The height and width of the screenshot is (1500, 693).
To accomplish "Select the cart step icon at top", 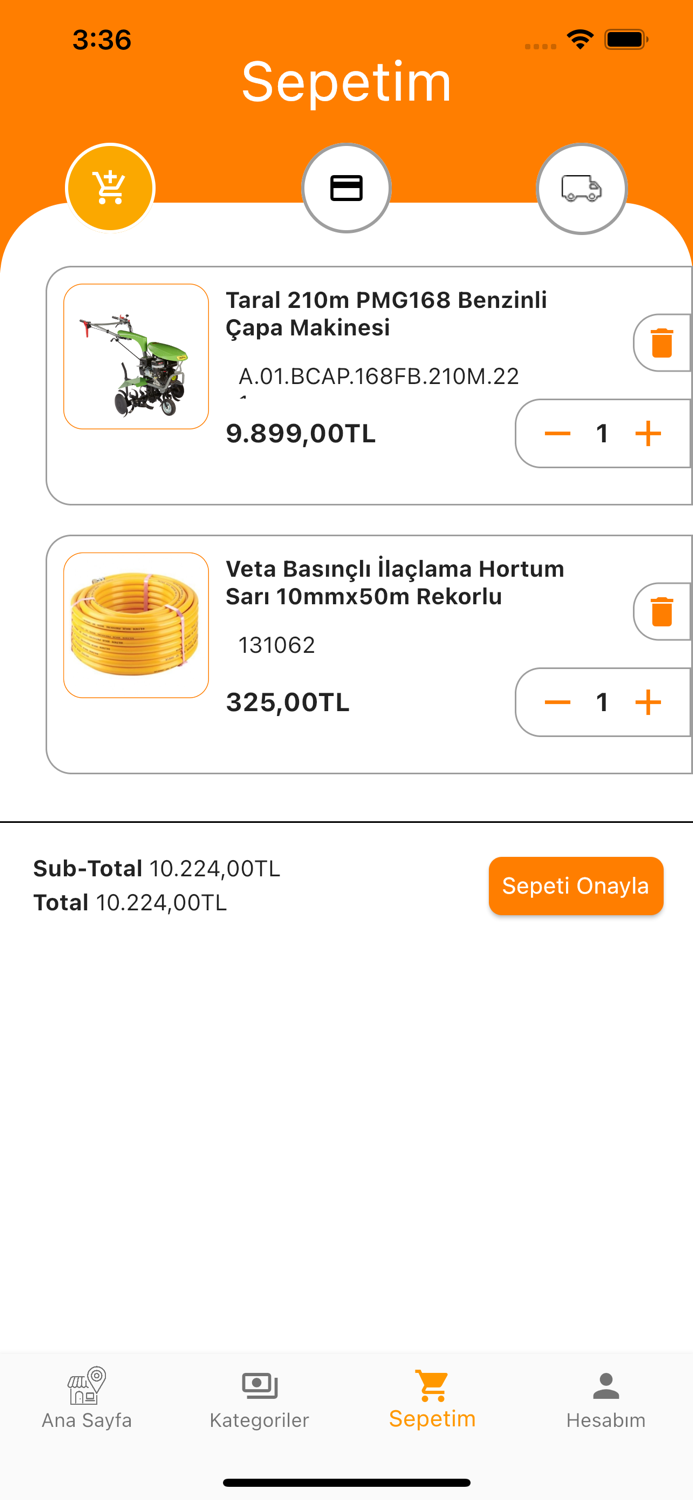I will (x=110, y=188).
